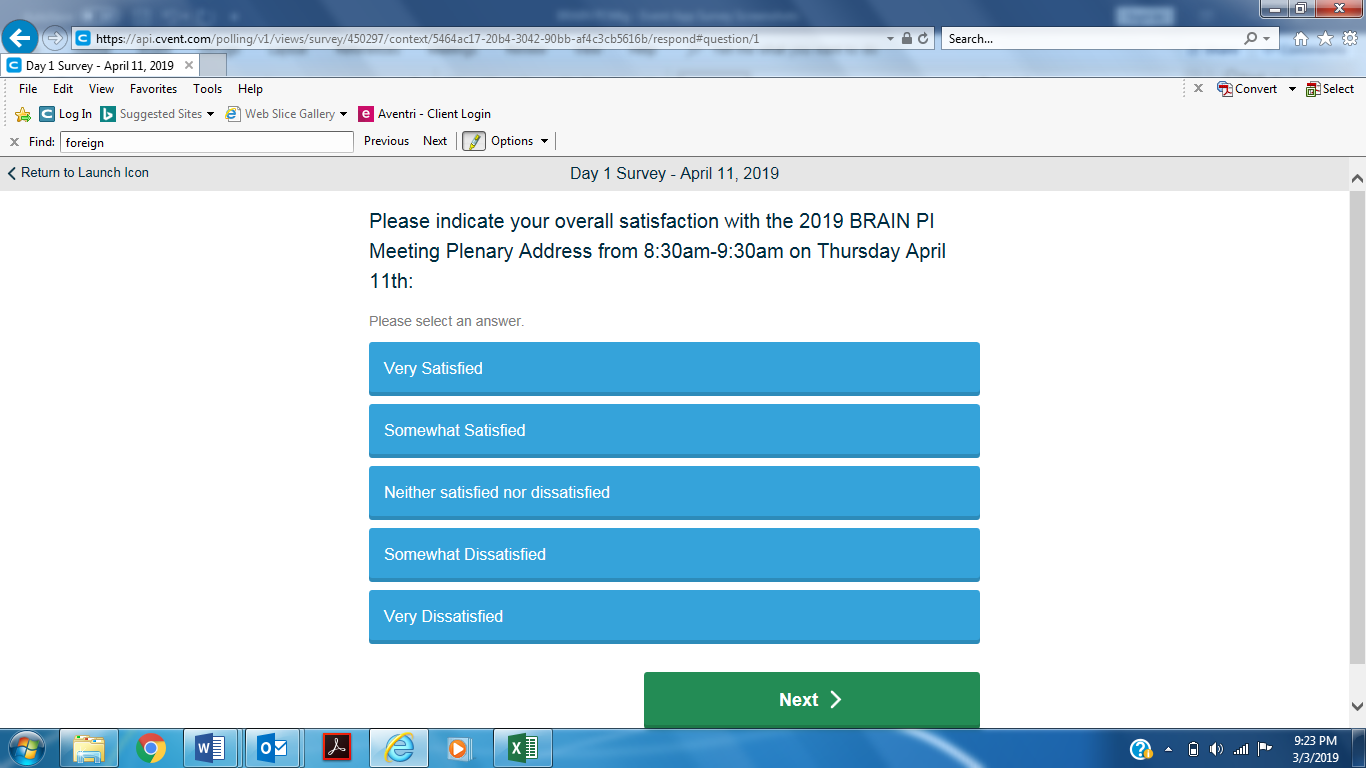Open Aventri - Client Login favorite

pos(424,114)
